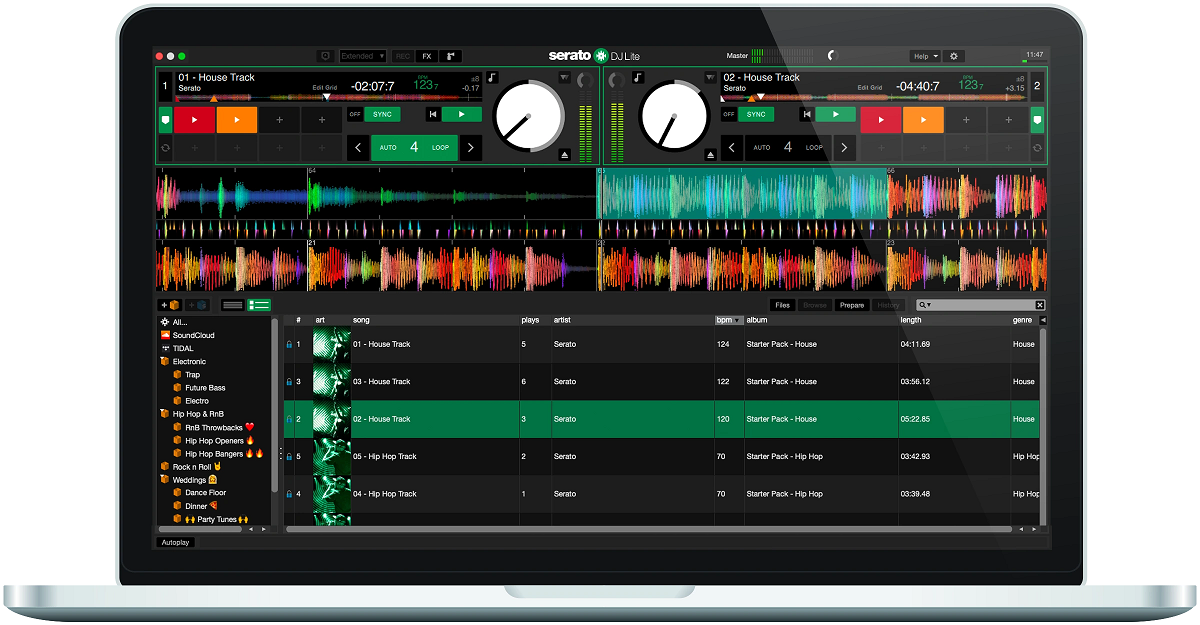The image size is (1200, 625).
Task: Open the Browse panel tab
Action: [815, 305]
